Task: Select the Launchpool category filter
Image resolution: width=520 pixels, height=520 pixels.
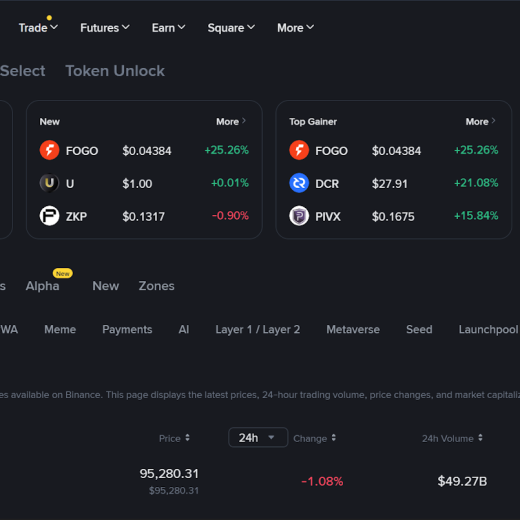Action: 489,329
